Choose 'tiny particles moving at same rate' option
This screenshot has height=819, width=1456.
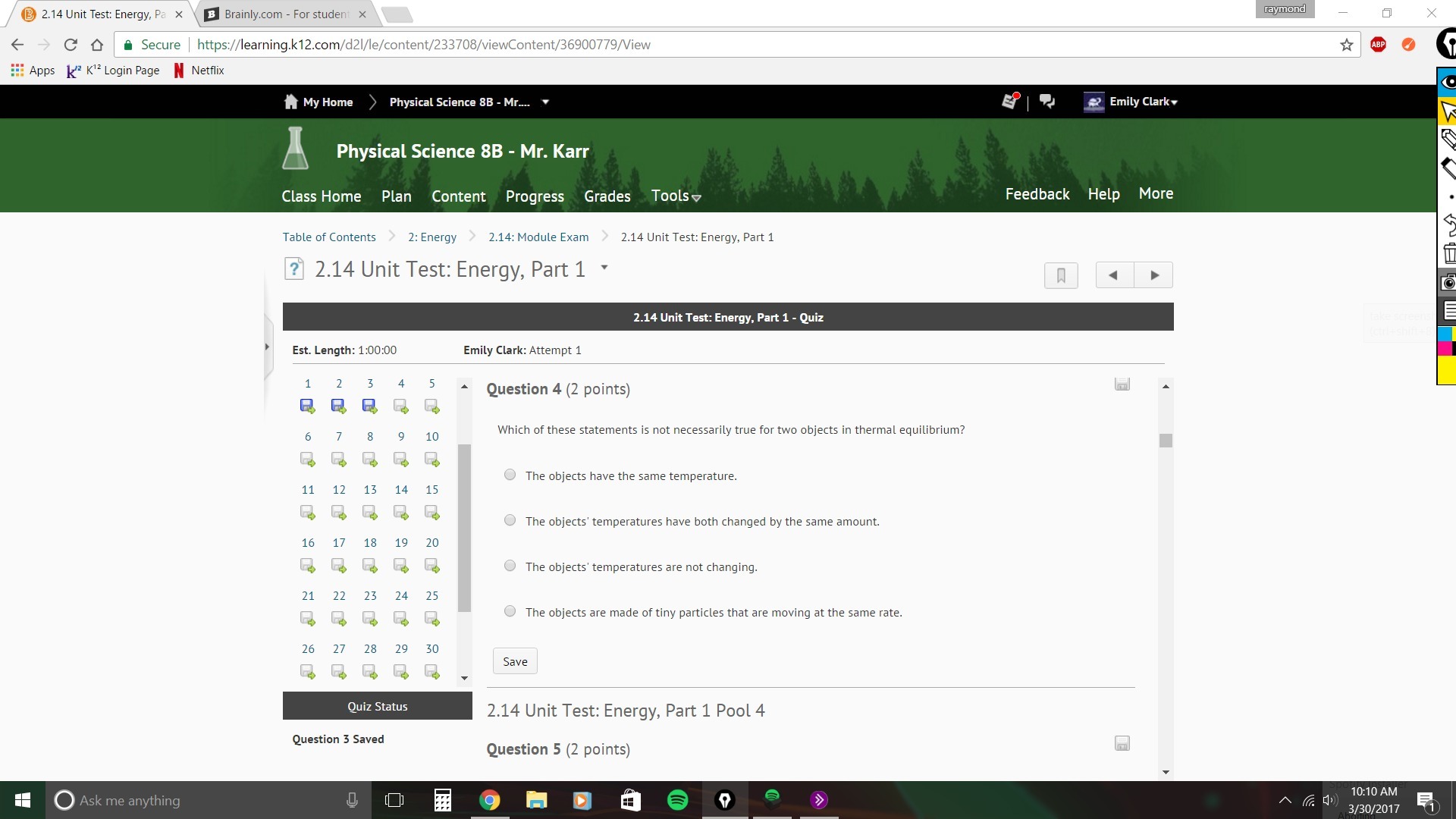click(510, 612)
